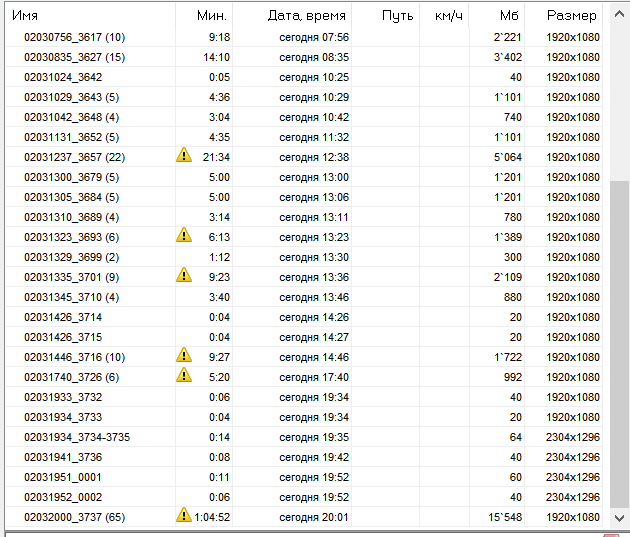
Task: Click warning icon on row 02031237_3657
Action: tap(183, 155)
